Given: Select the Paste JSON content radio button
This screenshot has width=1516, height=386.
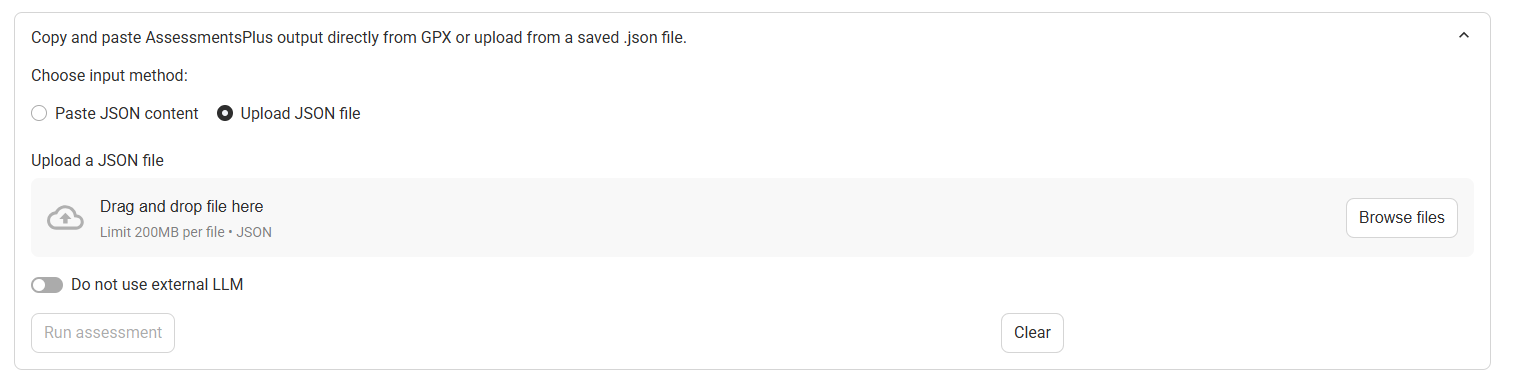Looking at the screenshot, I should (x=39, y=114).
